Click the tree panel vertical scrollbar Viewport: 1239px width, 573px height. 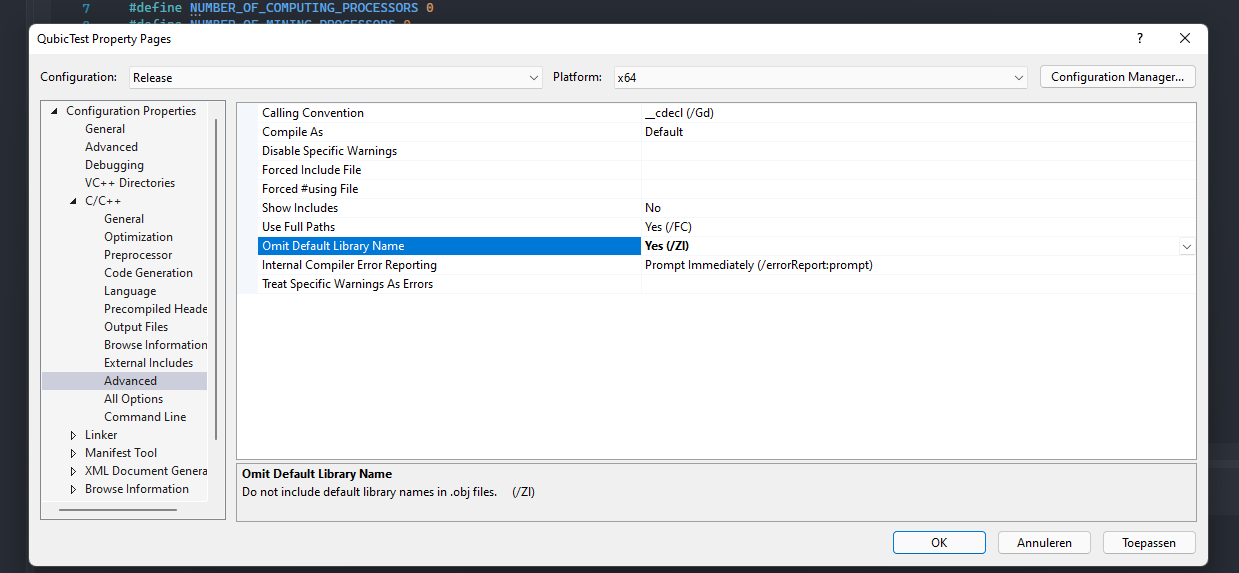pyautogui.click(x=215, y=280)
